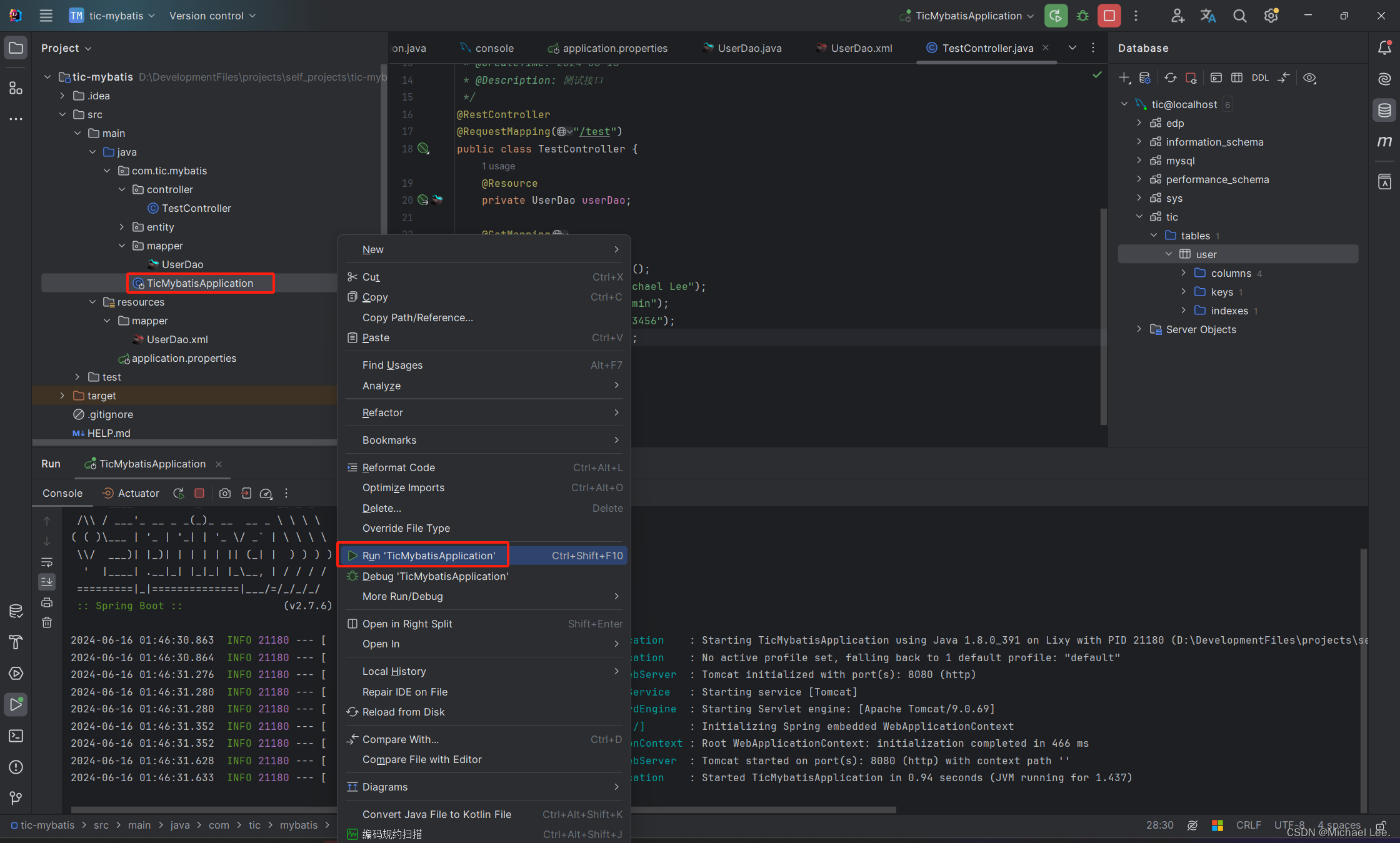Stop application in Run panel toolbar

(x=199, y=493)
